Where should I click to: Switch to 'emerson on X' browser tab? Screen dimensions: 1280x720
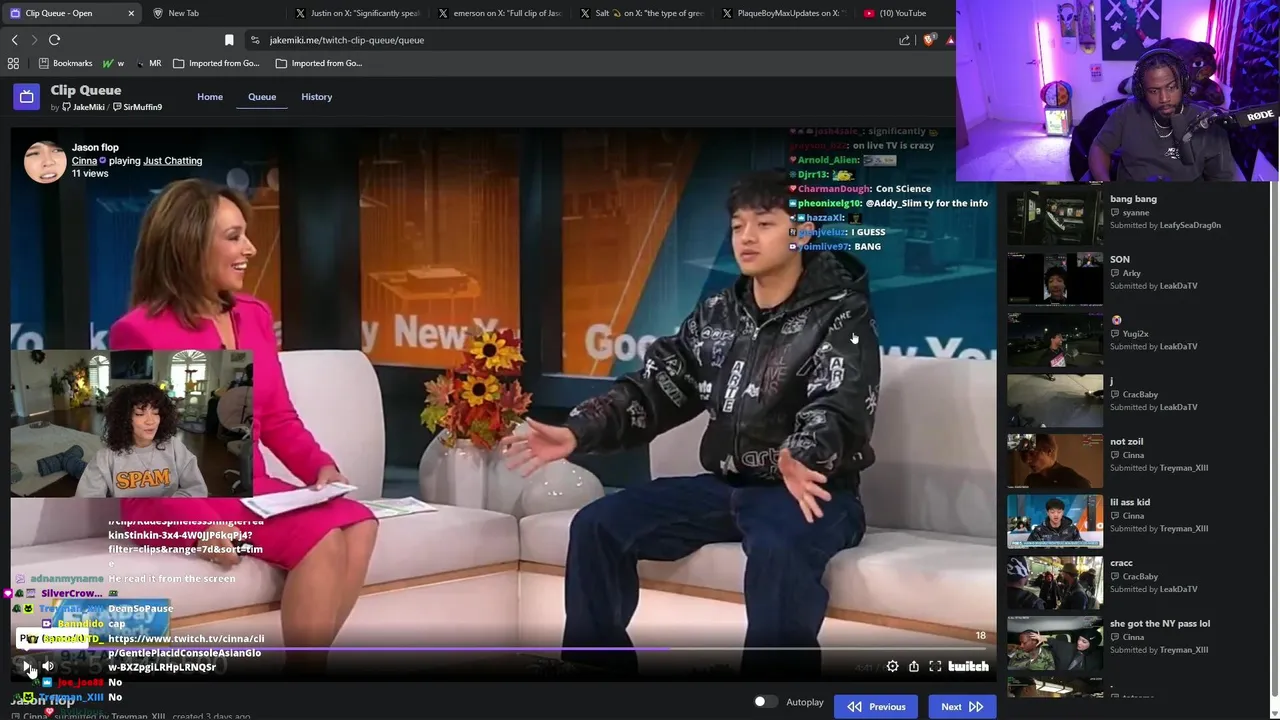pyautogui.click(x=500, y=13)
